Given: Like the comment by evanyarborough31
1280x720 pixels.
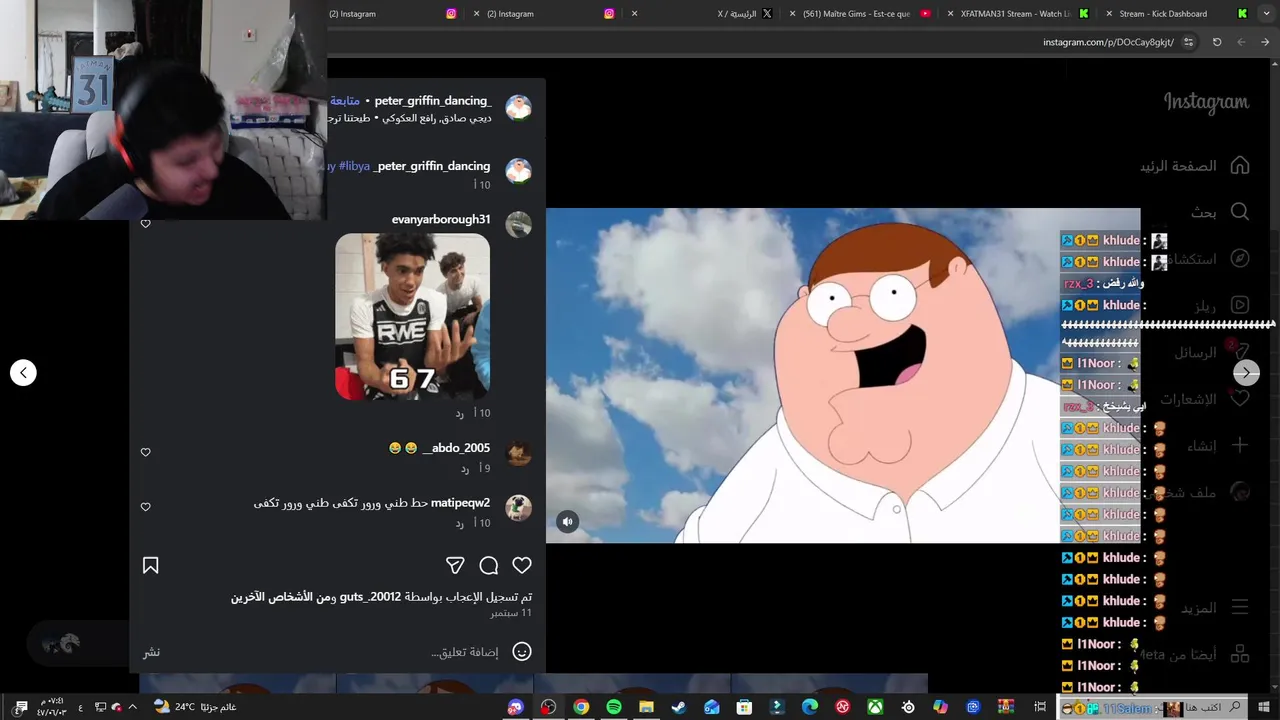Looking at the screenshot, I should (145, 224).
